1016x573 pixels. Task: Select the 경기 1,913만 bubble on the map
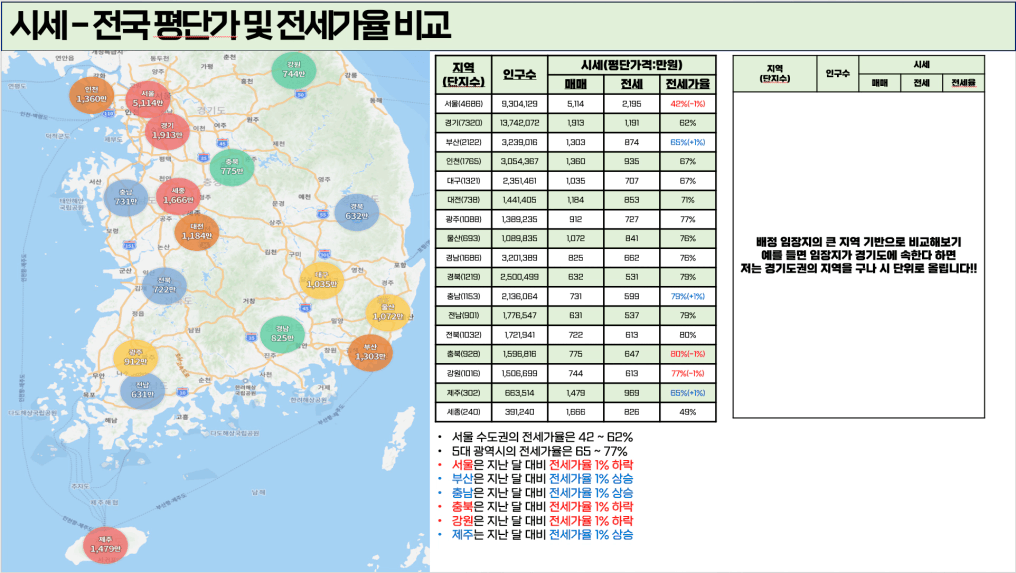pos(168,131)
